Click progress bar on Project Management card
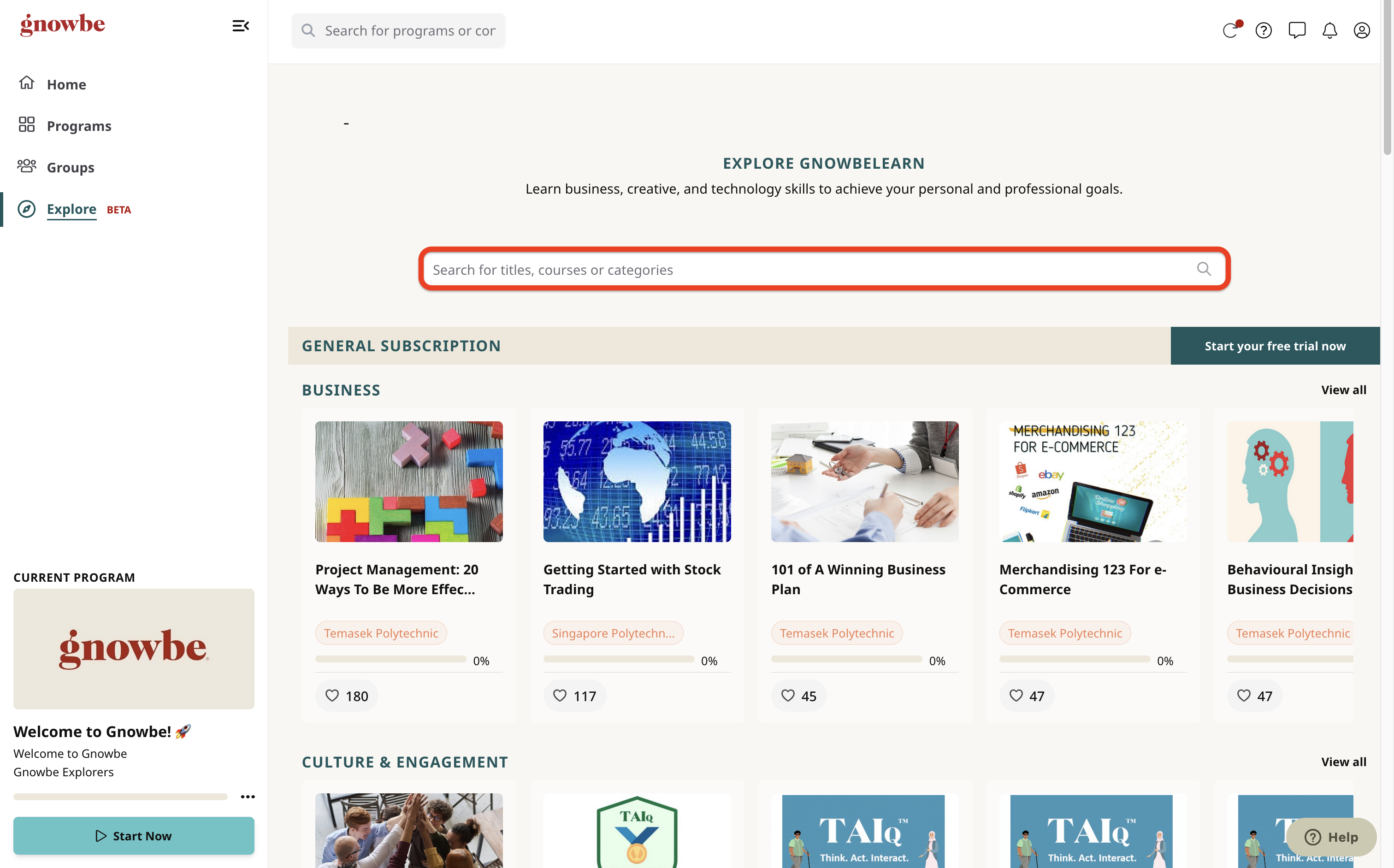This screenshot has height=868, width=1394. tap(390, 659)
